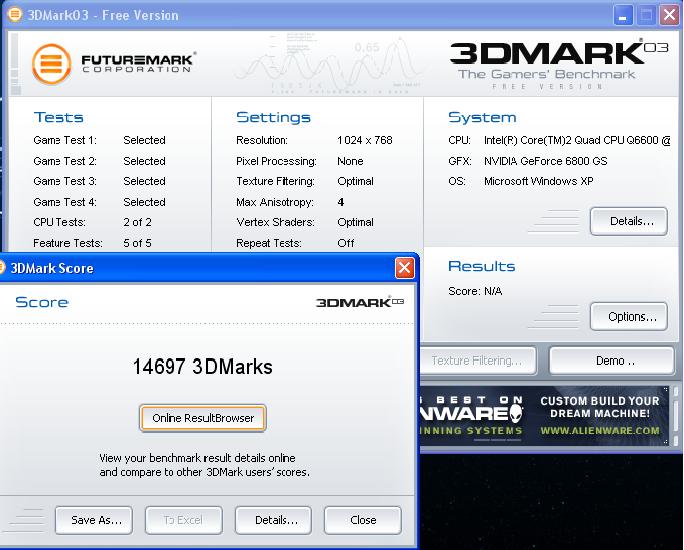Close the 3DMark03 main window
This screenshot has width=684, height=550.
coord(669,15)
